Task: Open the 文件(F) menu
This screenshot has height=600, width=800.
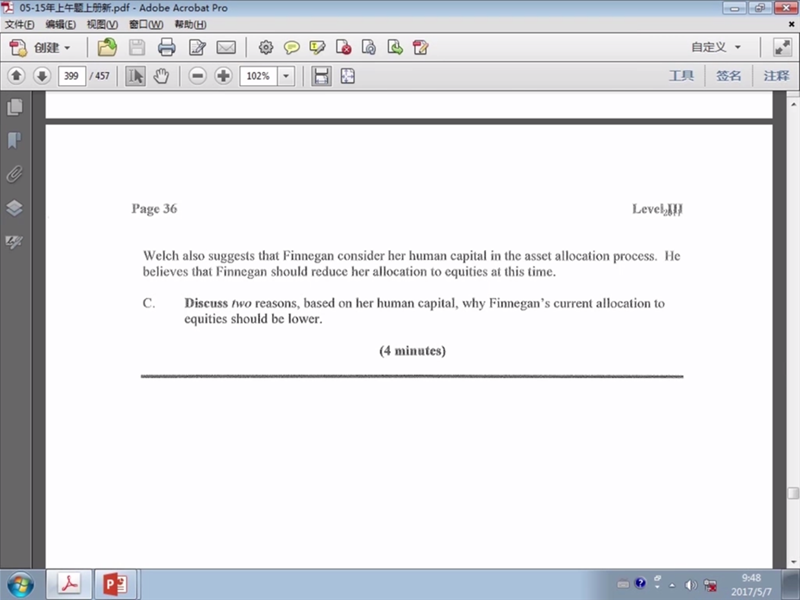Action: [x=20, y=24]
